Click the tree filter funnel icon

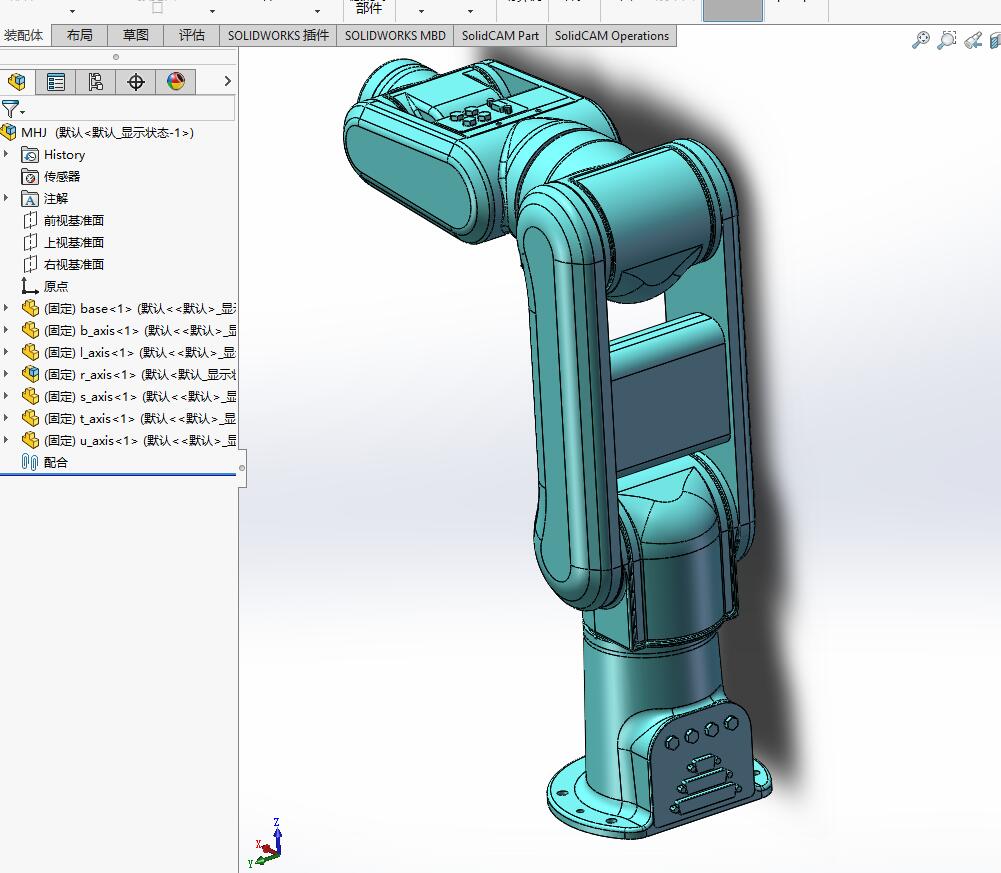pos(10,109)
